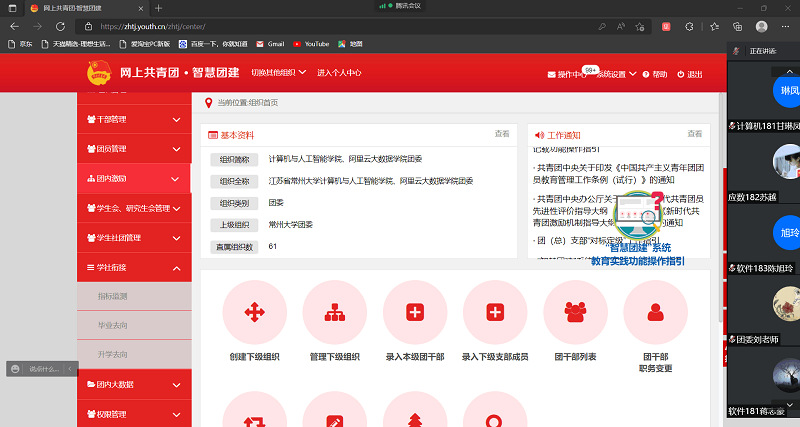Reload the page with refresh icon
This screenshot has height=427, width=800.
click(60, 27)
